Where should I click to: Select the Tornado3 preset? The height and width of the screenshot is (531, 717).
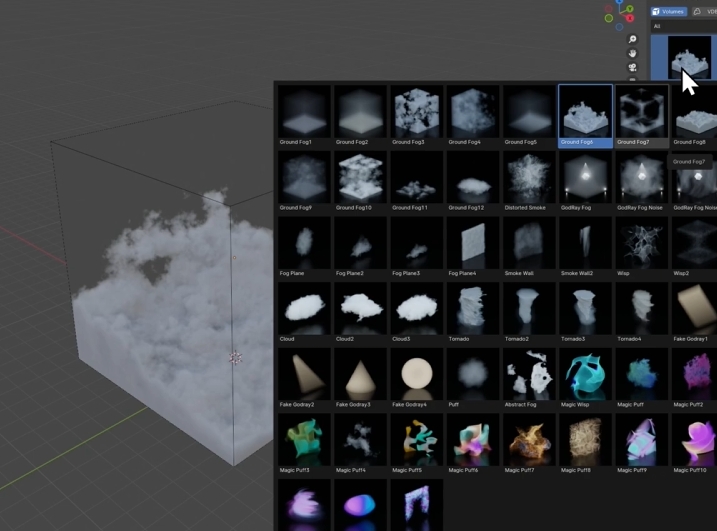pyautogui.click(x=585, y=312)
